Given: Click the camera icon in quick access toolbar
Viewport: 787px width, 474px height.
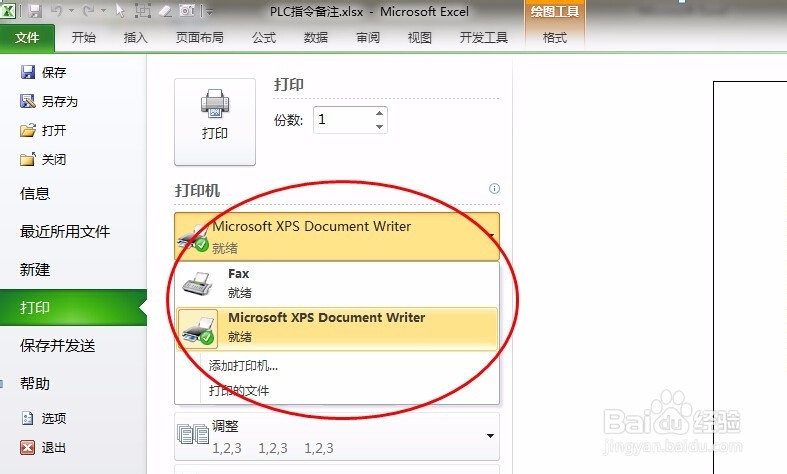Looking at the screenshot, I should click(187, 11).
